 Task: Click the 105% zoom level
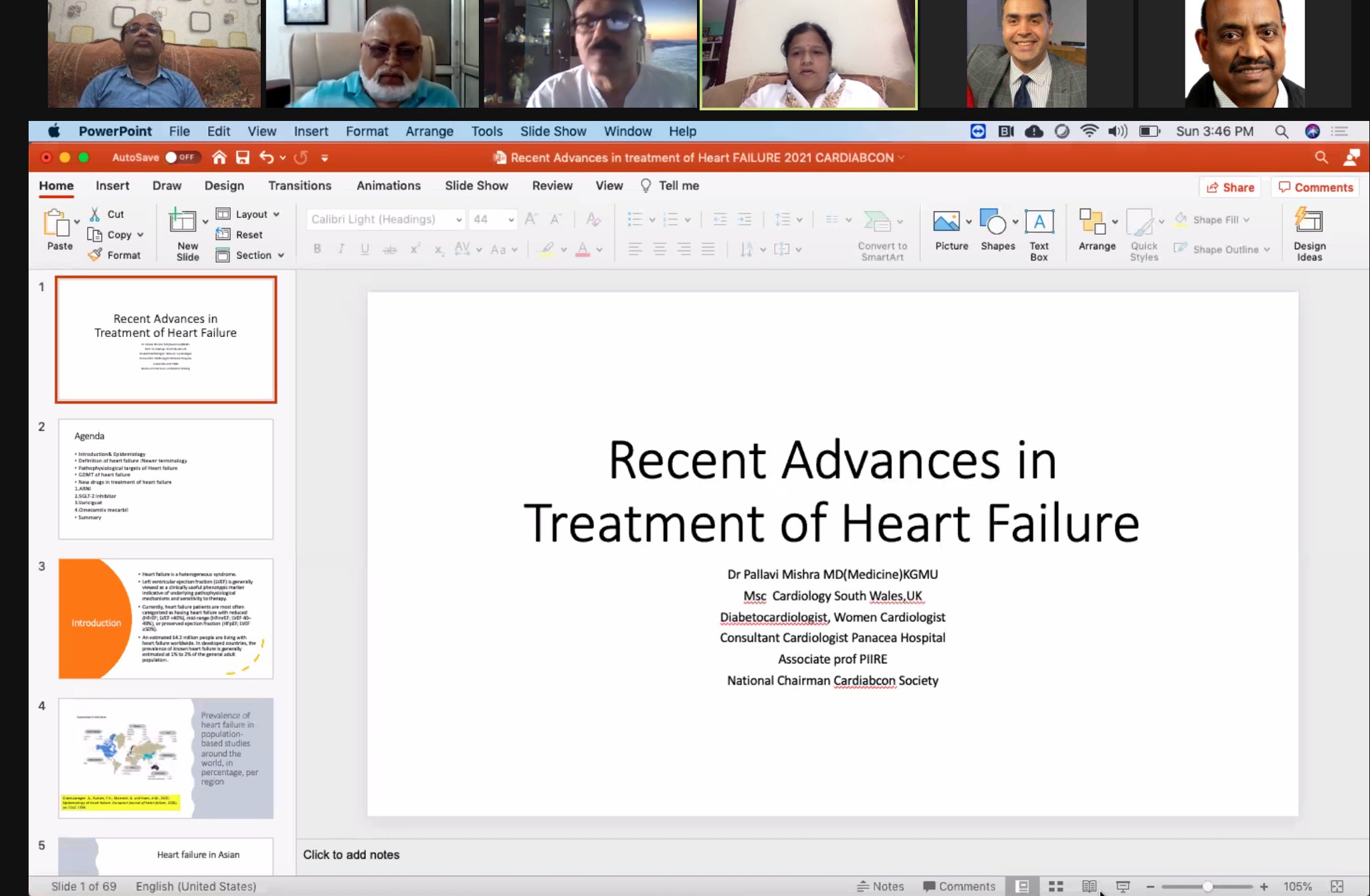point(1297,886)
